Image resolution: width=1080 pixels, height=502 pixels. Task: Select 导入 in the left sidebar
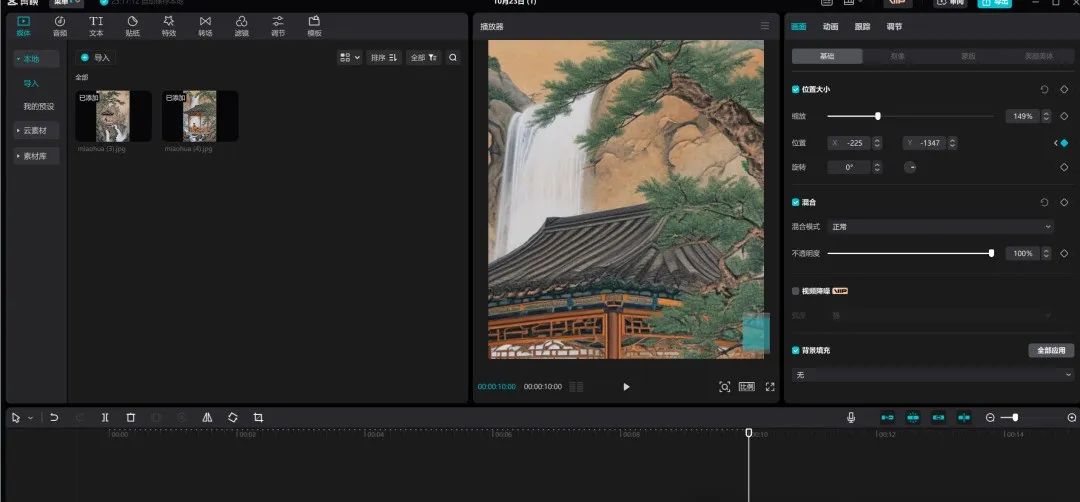[x=31, y=83]
